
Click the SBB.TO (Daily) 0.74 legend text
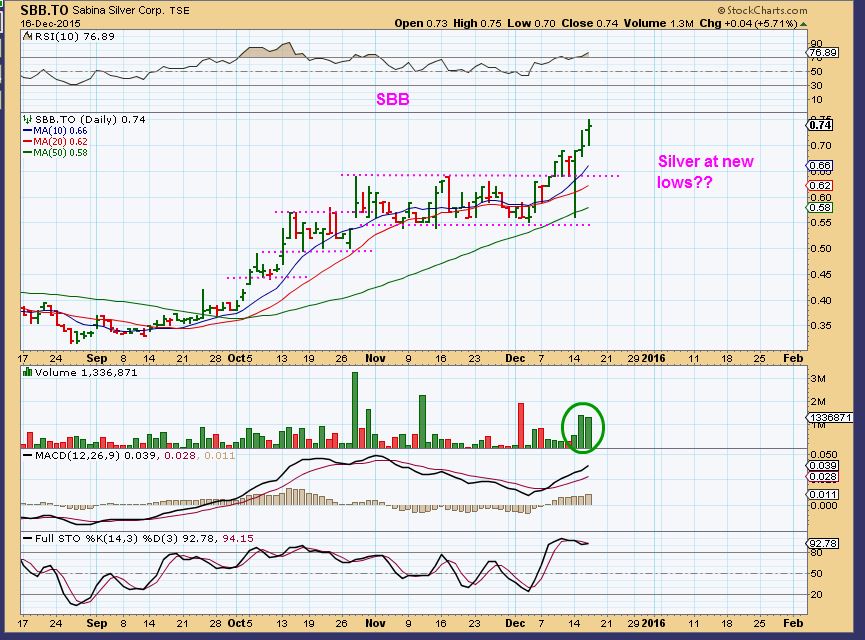(90, 119)
